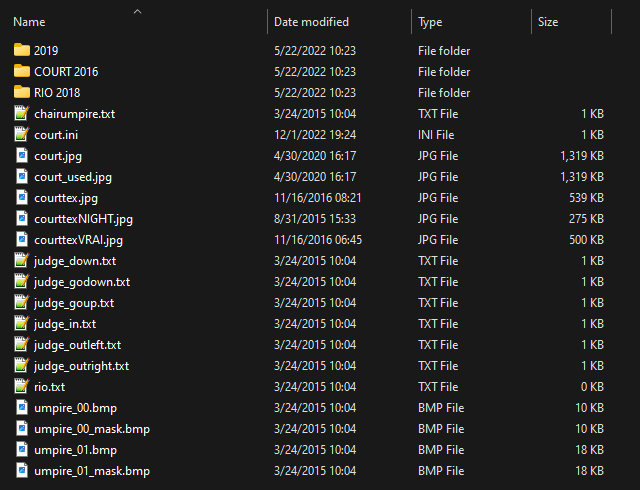Click the COURT 2016 folder icon

tap(22, 71)
